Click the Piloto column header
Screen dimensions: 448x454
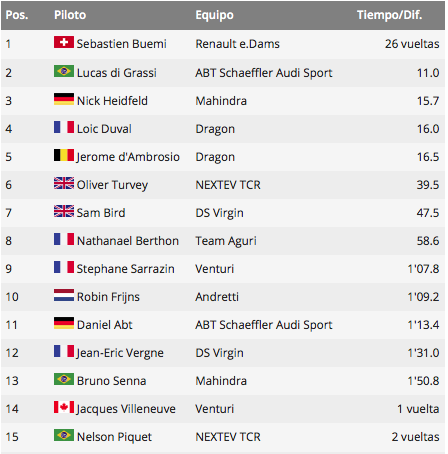point(70,15)
